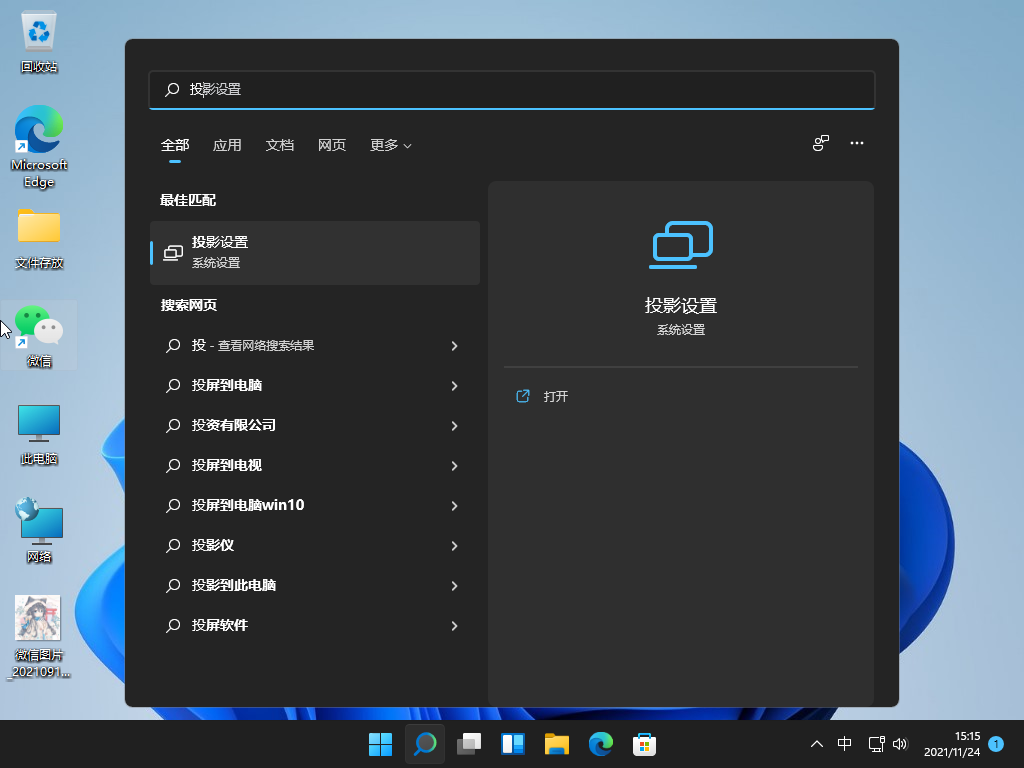Open Microsoft Store from the taskbar
The height and width of the screenshot is (768, 1024).
[x=643, y=744]
